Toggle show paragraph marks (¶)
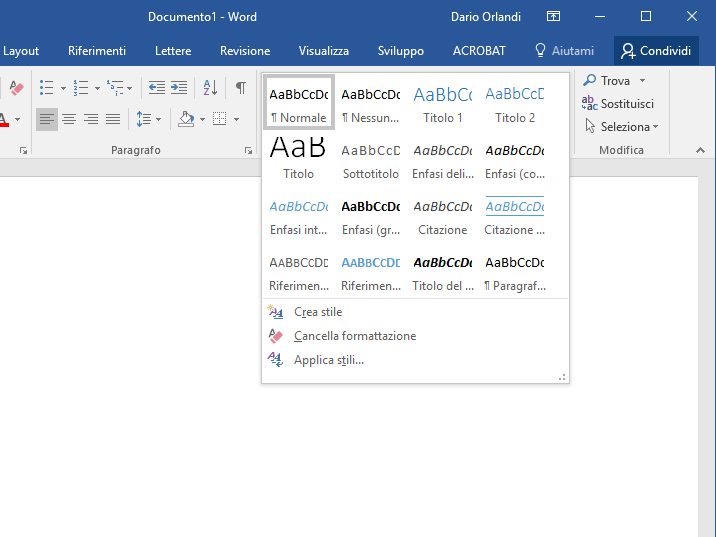The width and height of the screenshot is (716, 537). point(240,88)
